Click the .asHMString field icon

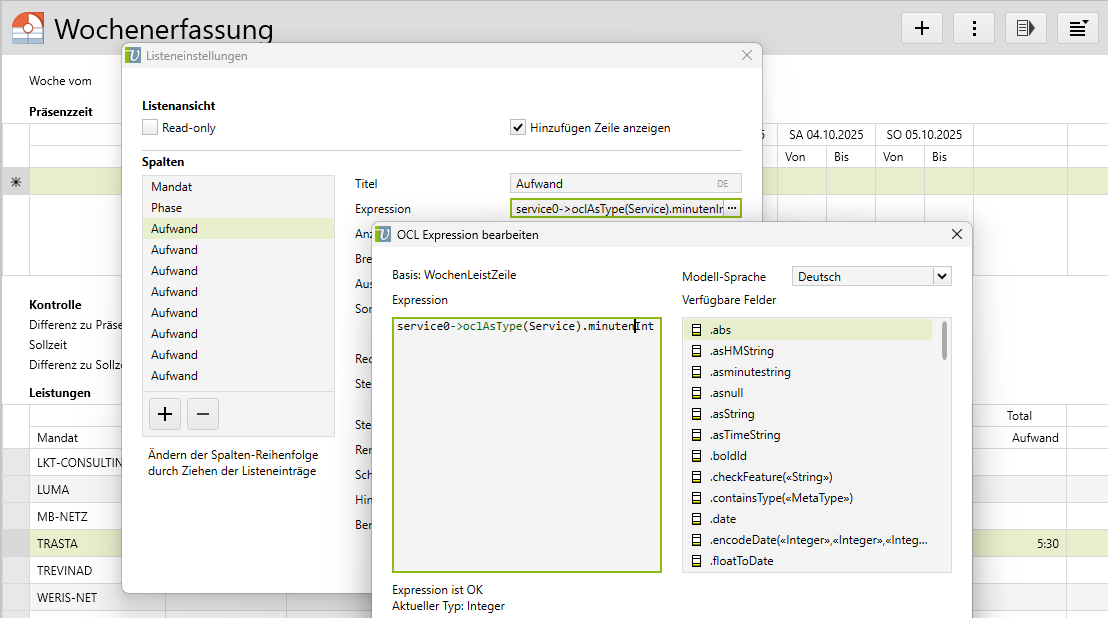698,351
